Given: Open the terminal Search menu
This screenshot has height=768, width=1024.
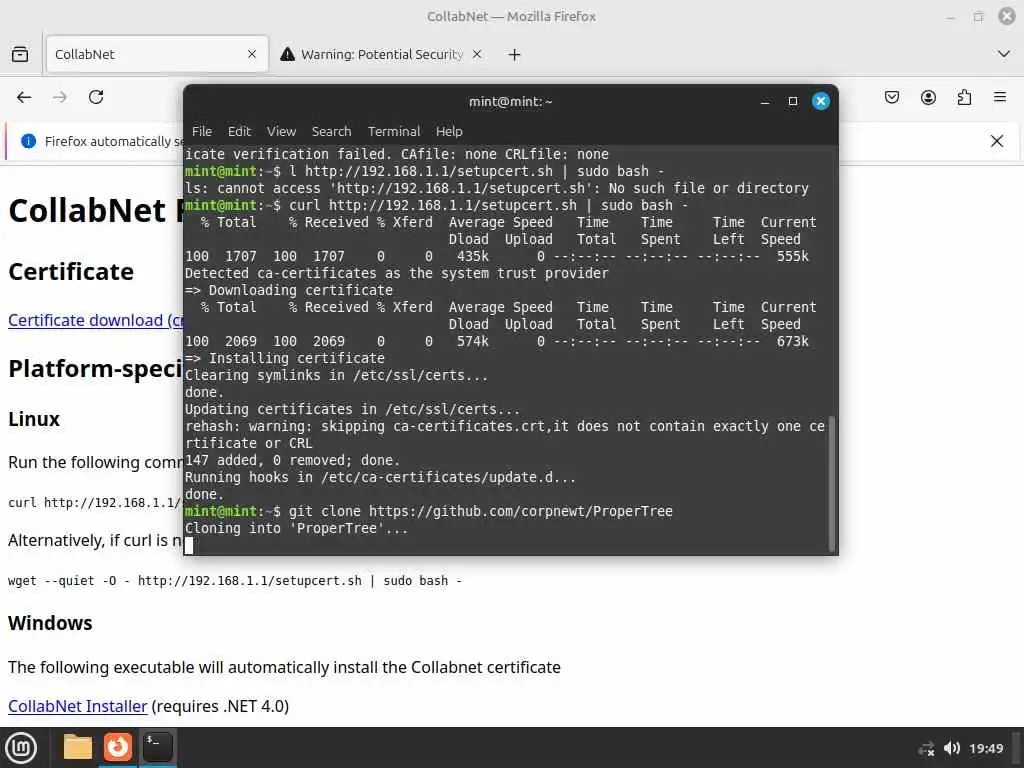Looking at the screenshot, I should tap(331, 131).
